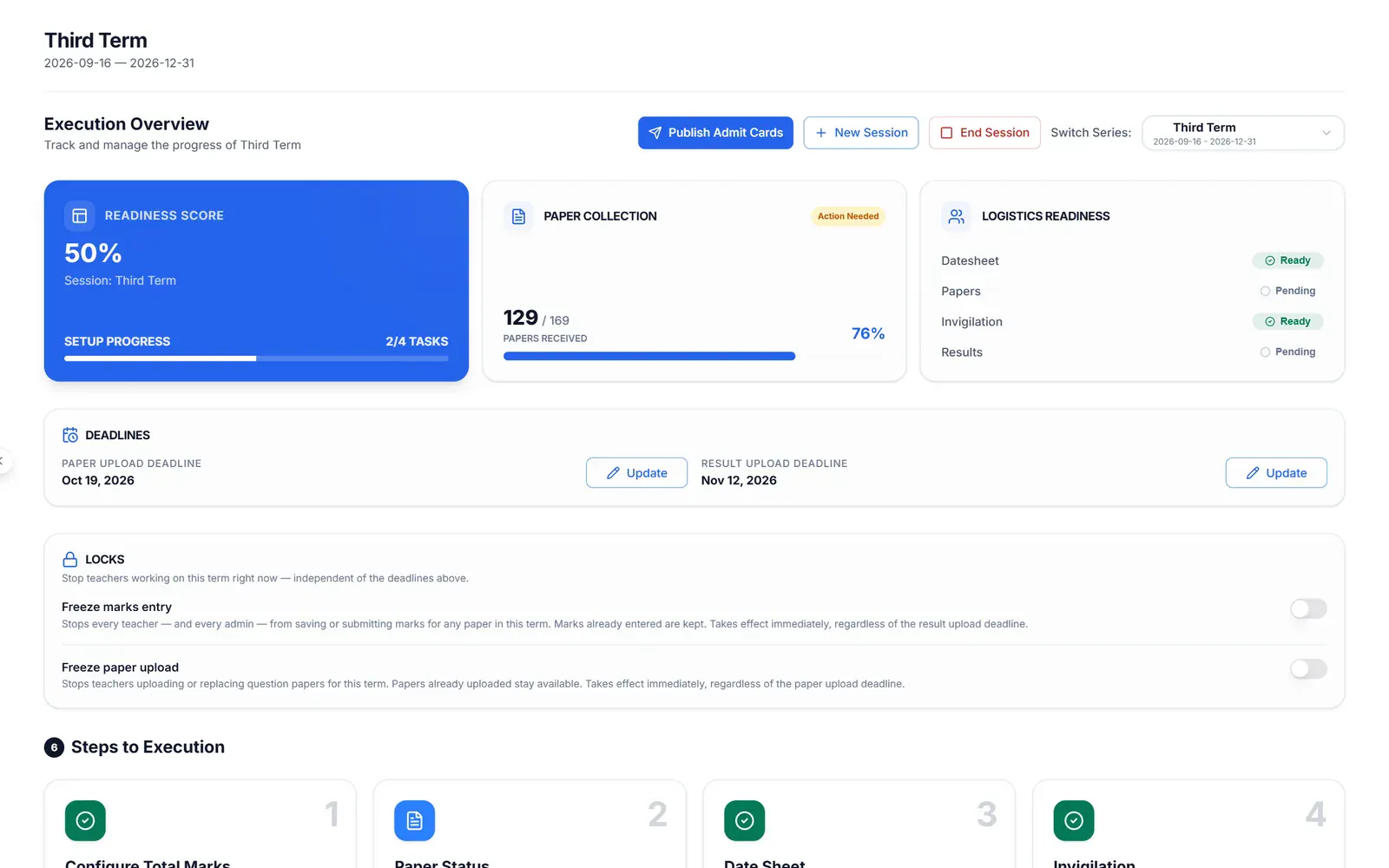Click the Locks padlock icon

tap(70, 560)
